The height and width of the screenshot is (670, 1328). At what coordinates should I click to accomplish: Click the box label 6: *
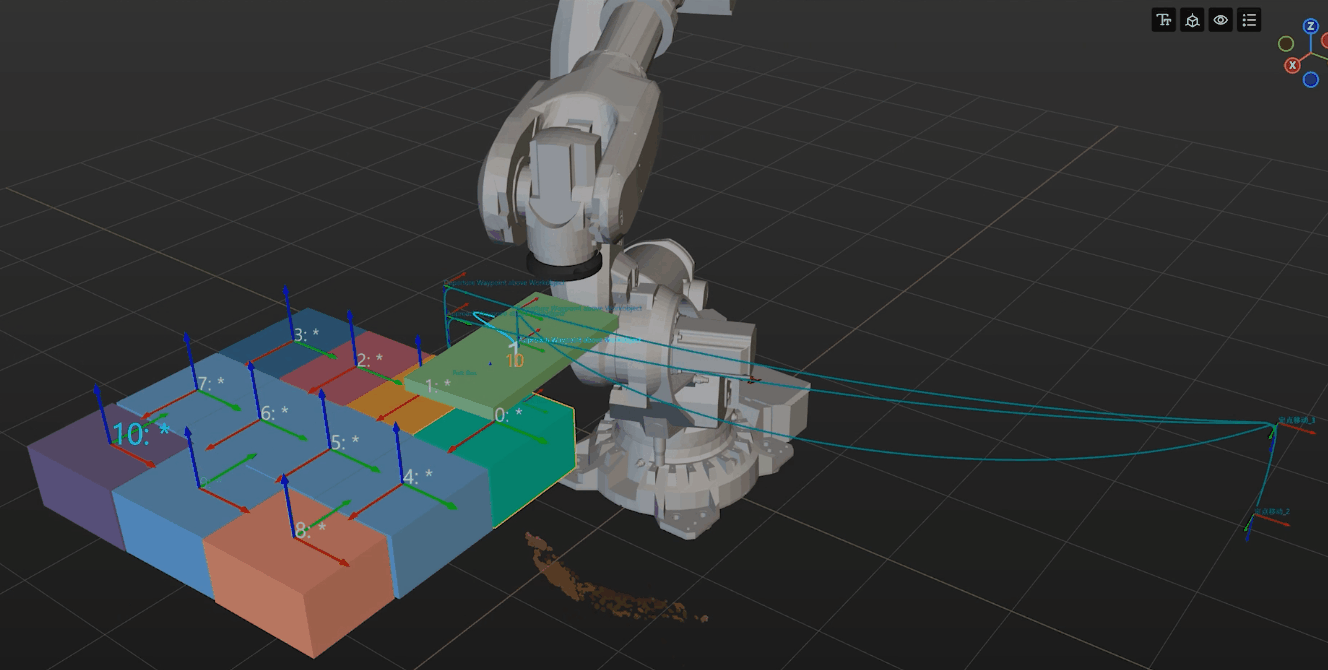274,412
